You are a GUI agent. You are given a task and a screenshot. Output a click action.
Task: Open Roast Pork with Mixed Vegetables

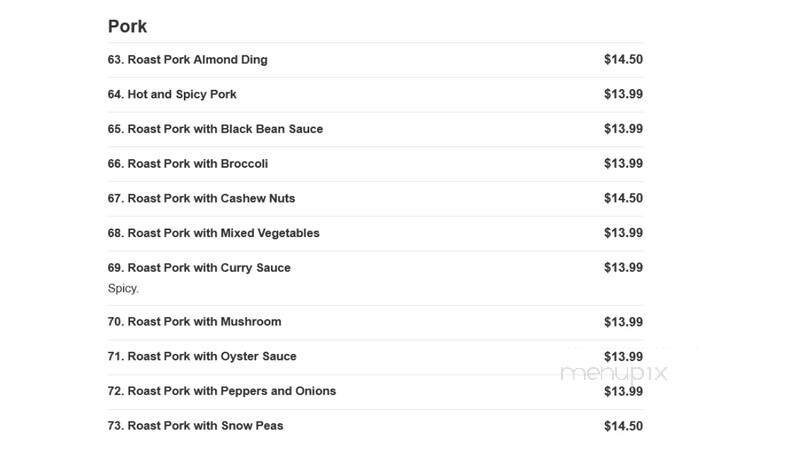[213, 233]
